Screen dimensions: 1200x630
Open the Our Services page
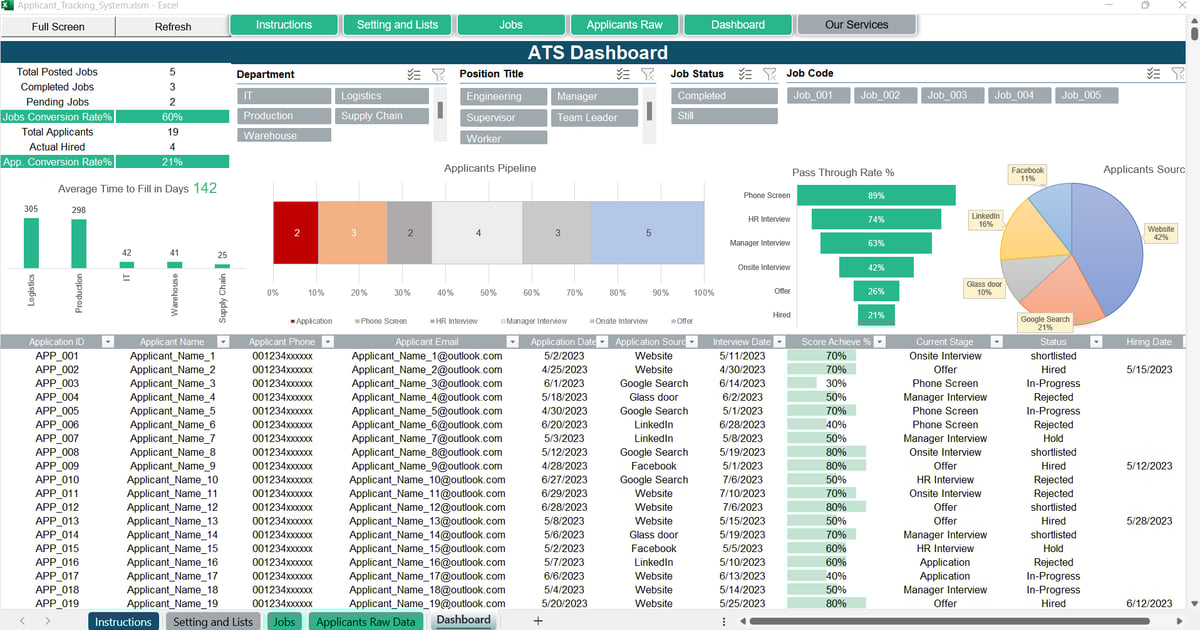[857, 26]
